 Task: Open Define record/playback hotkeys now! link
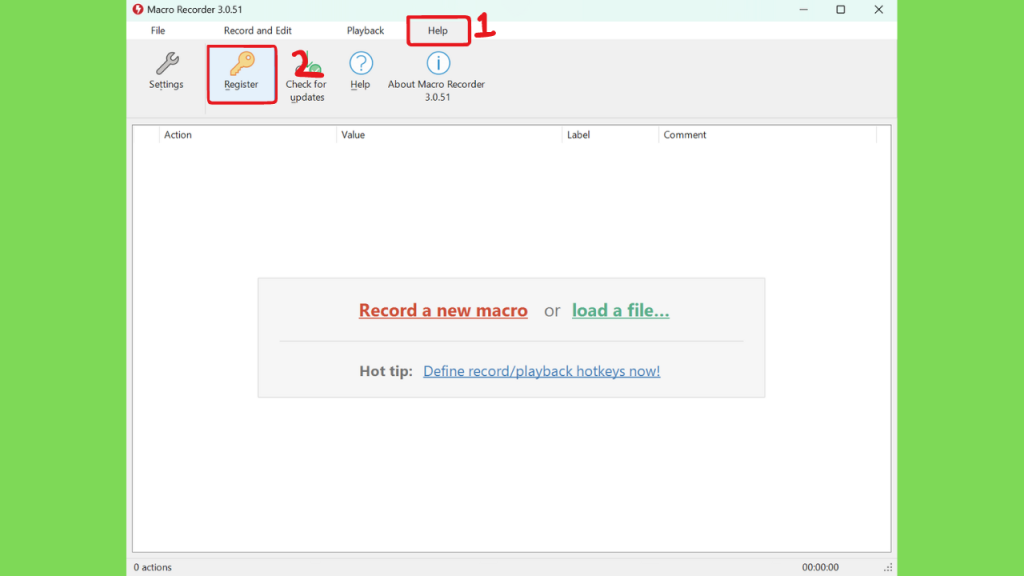[541, 371]
